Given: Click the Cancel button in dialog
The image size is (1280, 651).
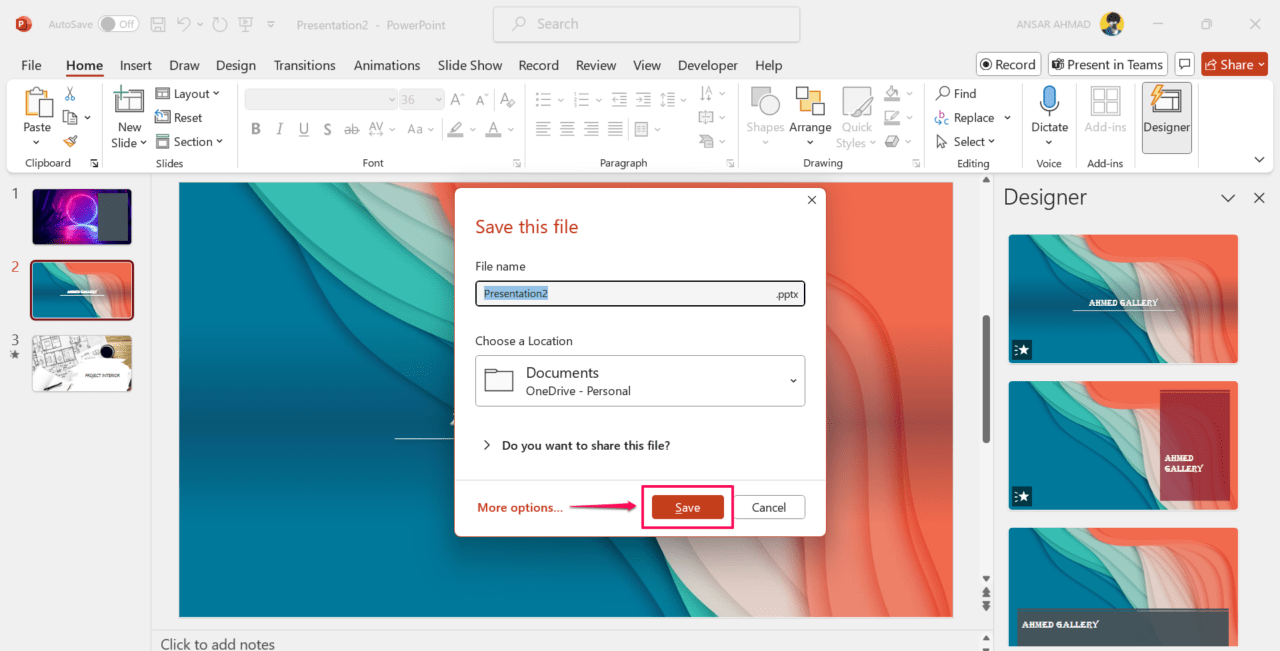Looking at the screenshot, I should click(x=768, y=508).
